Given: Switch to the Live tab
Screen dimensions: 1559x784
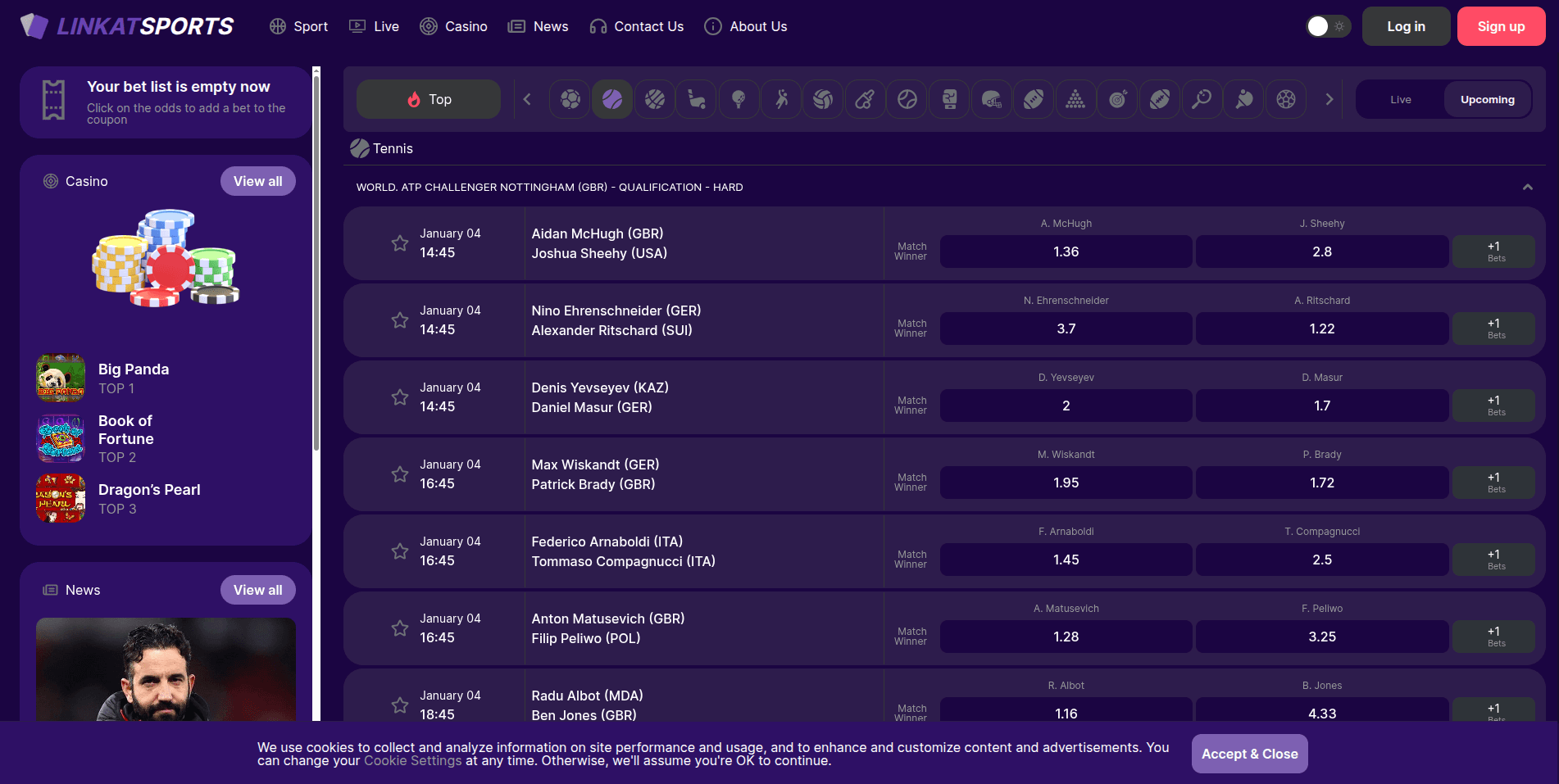Looking at the screenshot, I should tap(1400, 99).
